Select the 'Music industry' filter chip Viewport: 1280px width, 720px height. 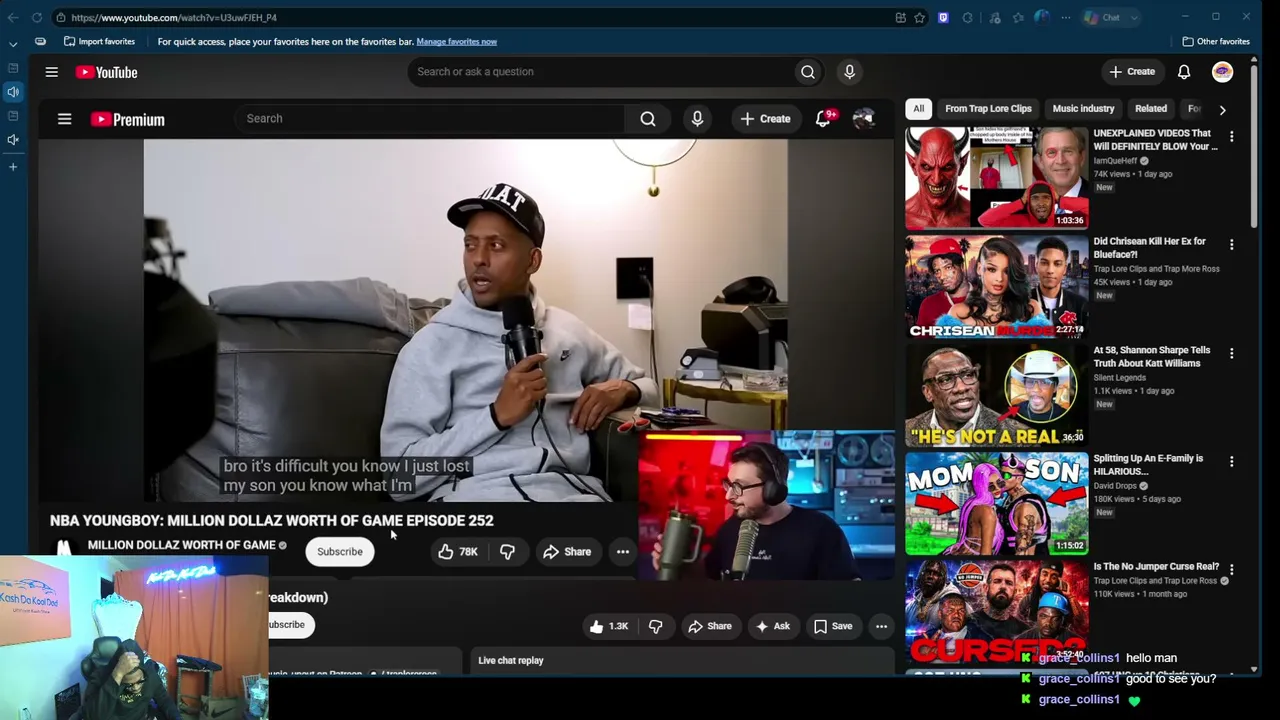[1083, 109]
